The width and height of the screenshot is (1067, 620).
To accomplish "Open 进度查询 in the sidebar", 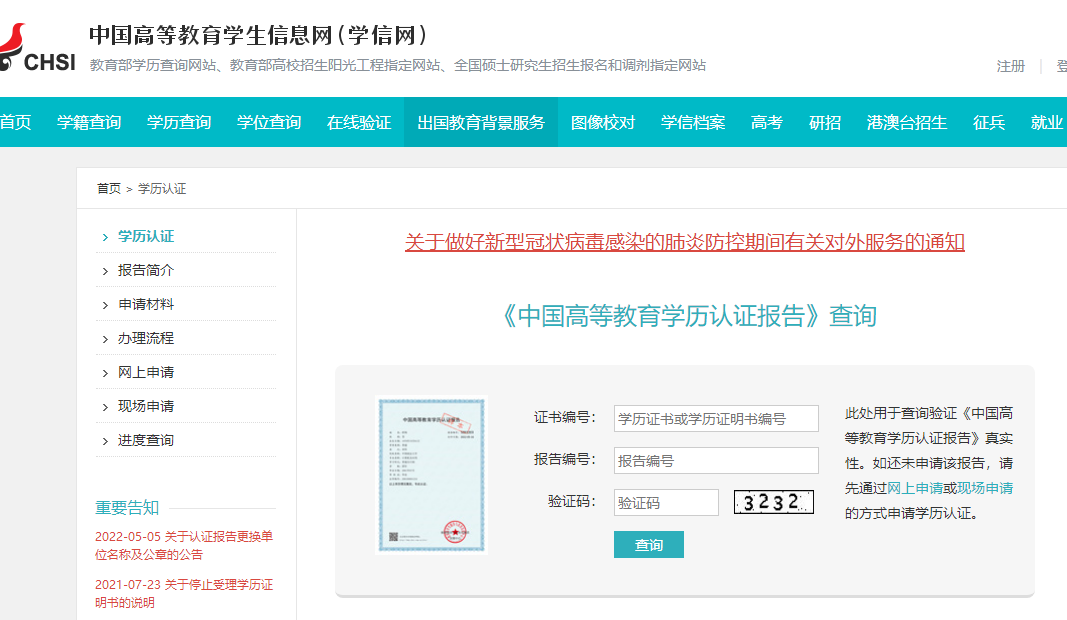I will [x=146, y=440].
